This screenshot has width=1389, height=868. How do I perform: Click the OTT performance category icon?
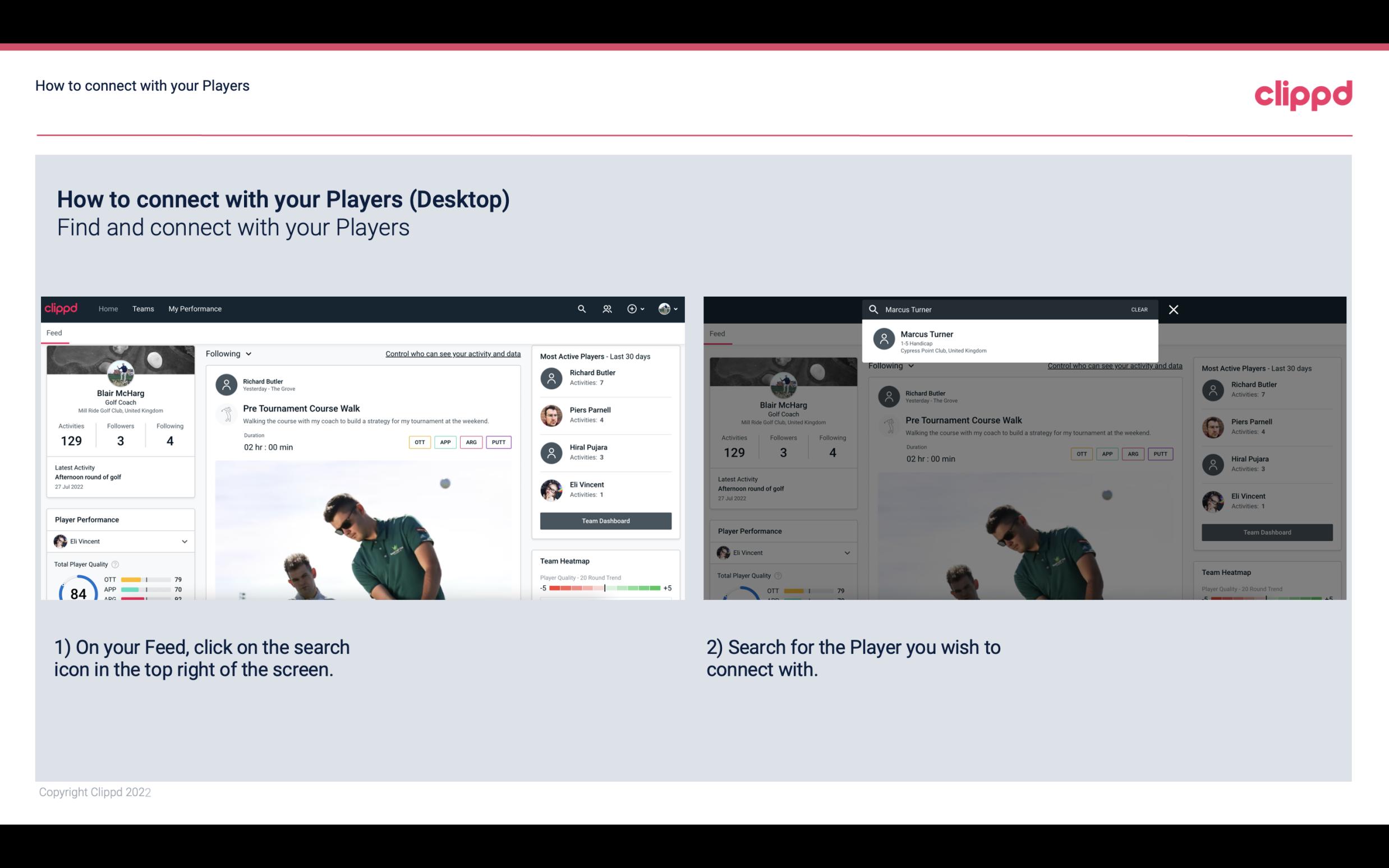418,442
